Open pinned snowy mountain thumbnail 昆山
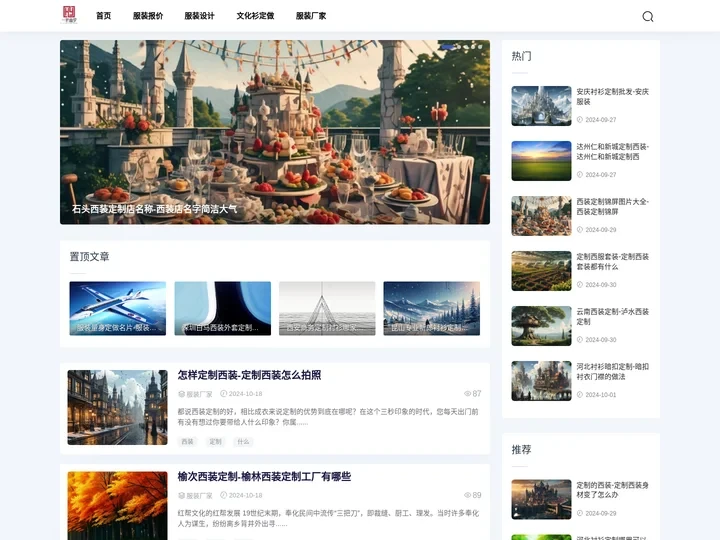The height and width of the screenshot is (540, 720). 432,308
